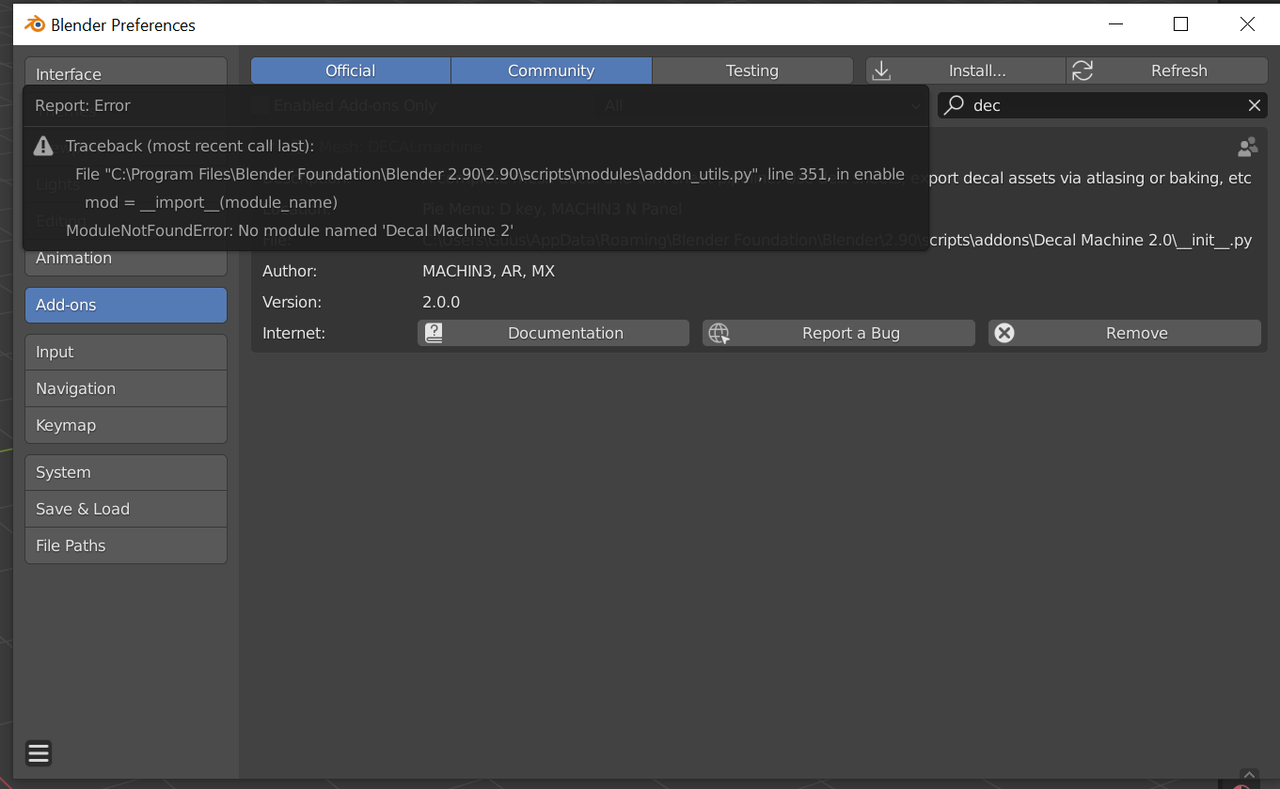Remove the Decal Machine add-on
The width and height of the screenshot is (1280, 789).
tap(1124, 333)
